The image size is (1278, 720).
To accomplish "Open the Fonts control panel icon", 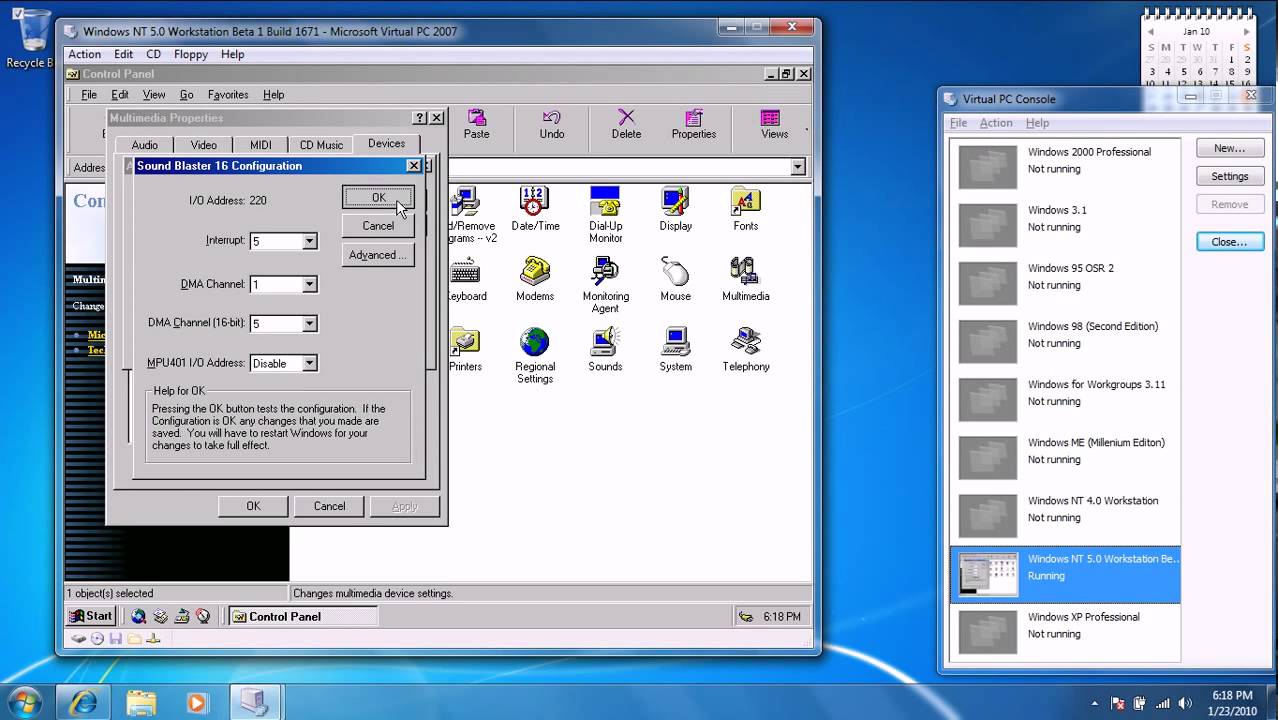I will 745,209.
